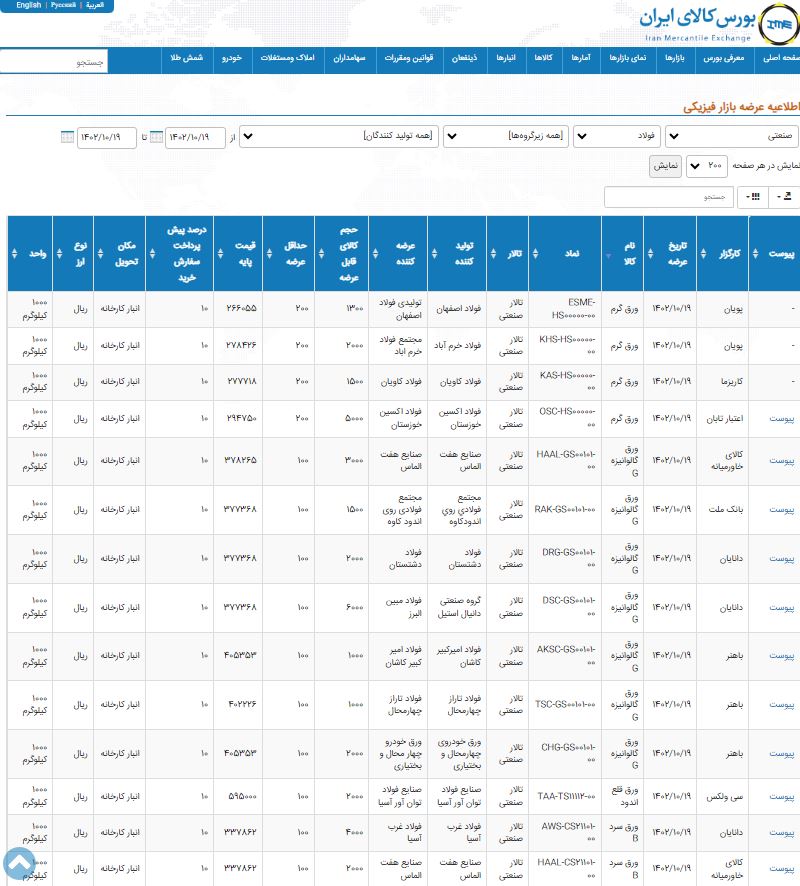Click the site search field in navbar
The height and width of the screenshot is (886, 800).
[x=53, y=62]
